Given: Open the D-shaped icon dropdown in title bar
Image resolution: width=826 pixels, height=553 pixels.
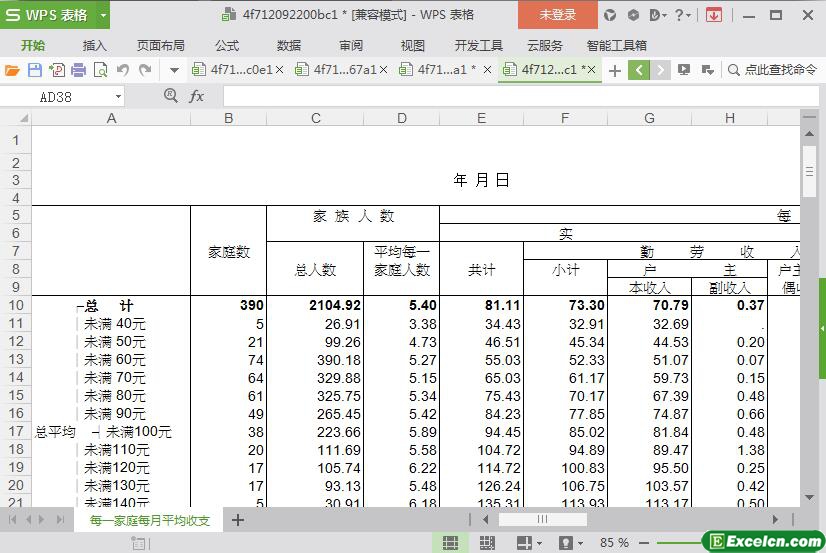Looking at the screenshot, I should pyautogui.click(x=657, y=15).
